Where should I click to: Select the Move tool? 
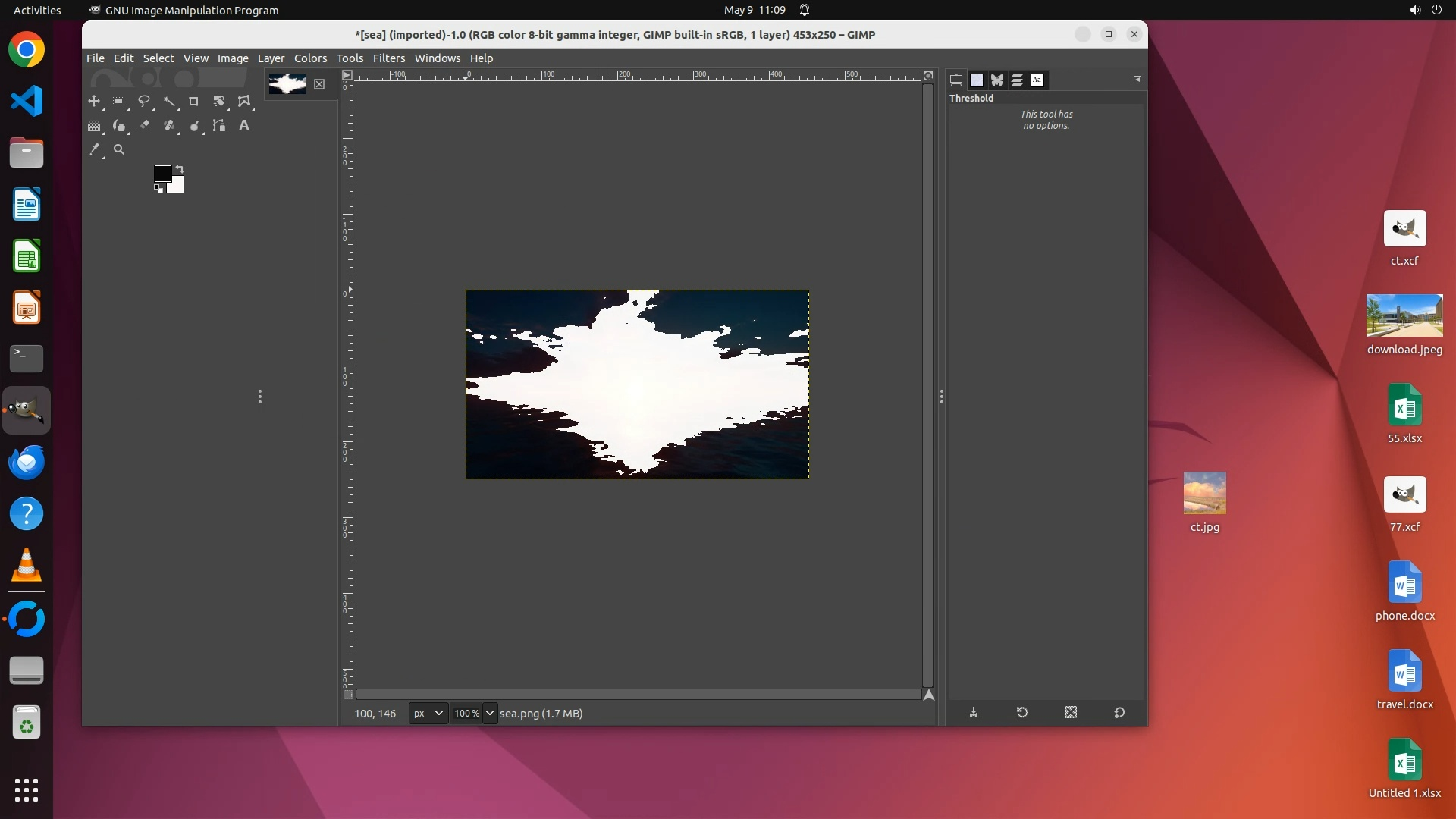94,101
